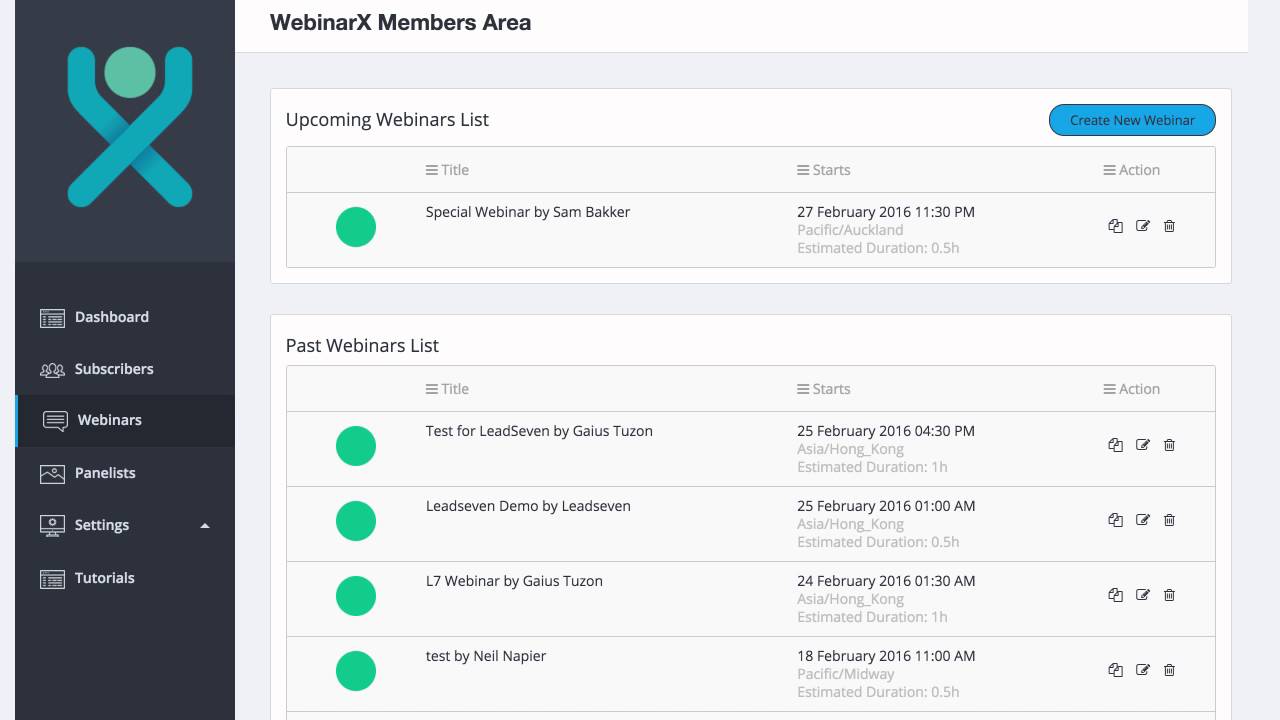Click green status dot for L7 Webinar
The height and width of the screenshot is (720, 1280).
356,596
